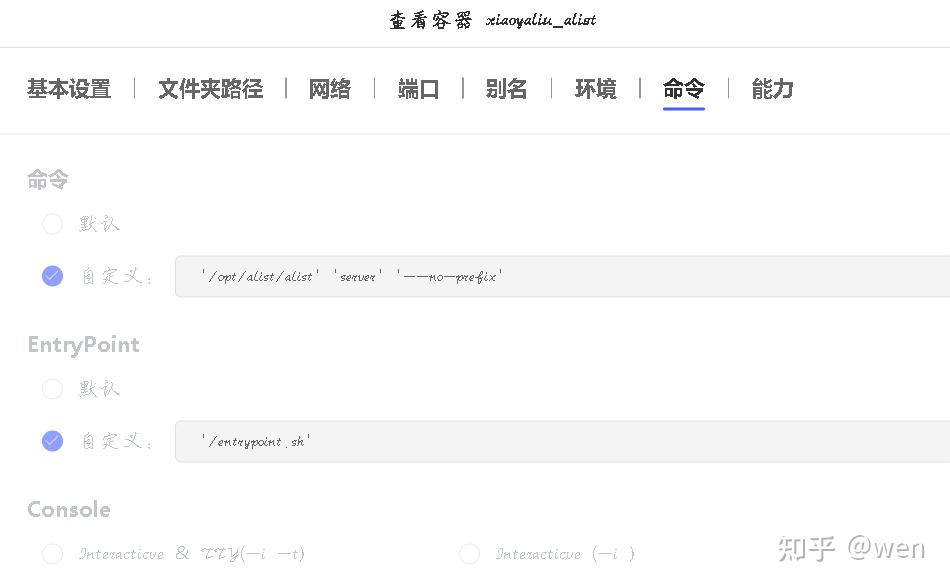
Task: Open the 能力 tab
Action: [771, 89]
